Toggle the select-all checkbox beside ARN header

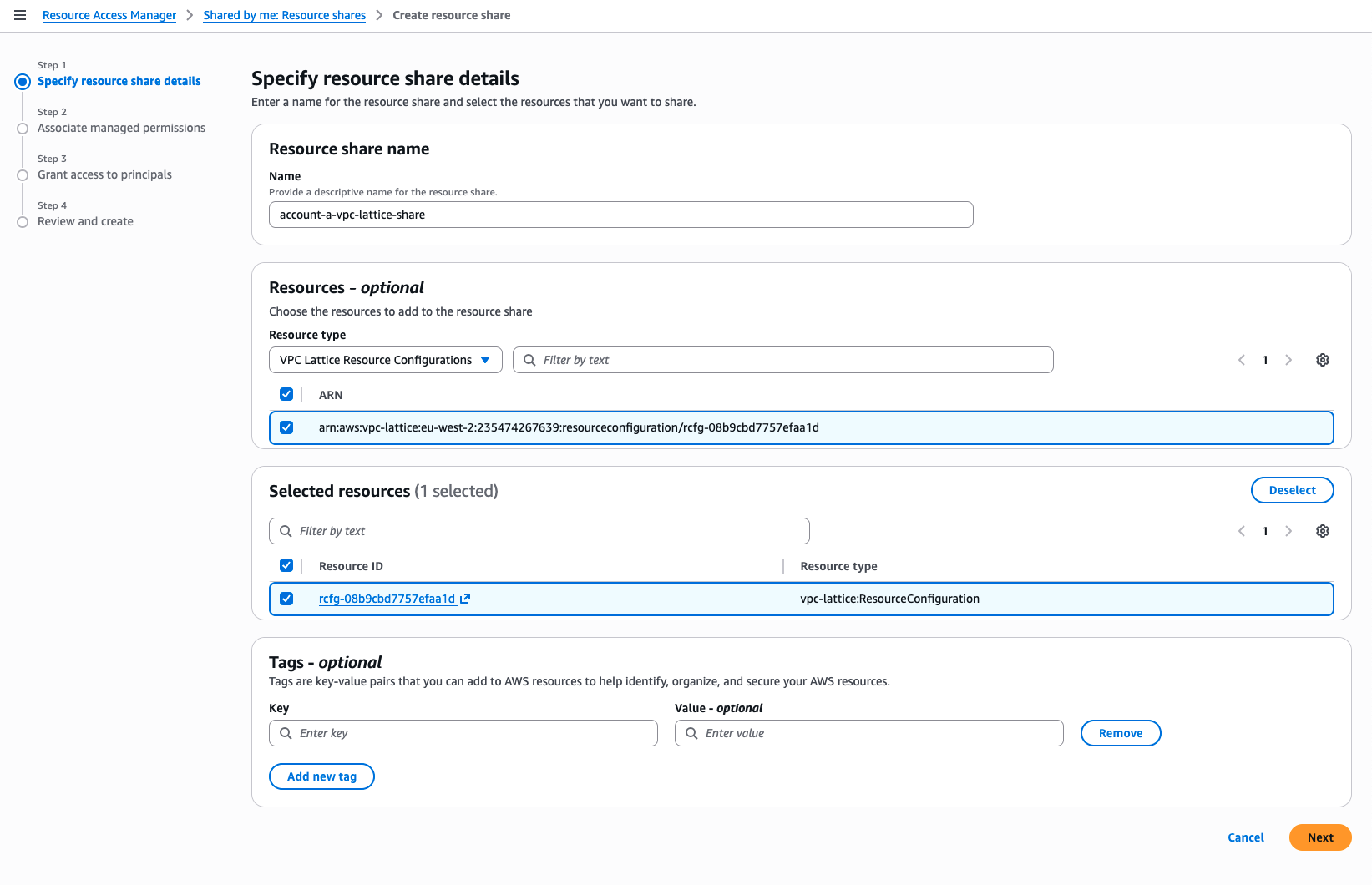coord(286,394)
